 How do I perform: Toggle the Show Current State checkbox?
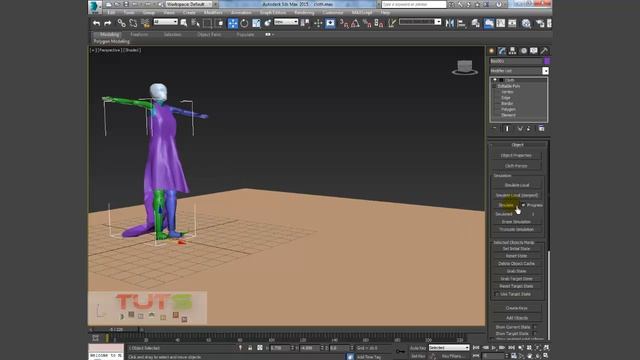(535, 327)
